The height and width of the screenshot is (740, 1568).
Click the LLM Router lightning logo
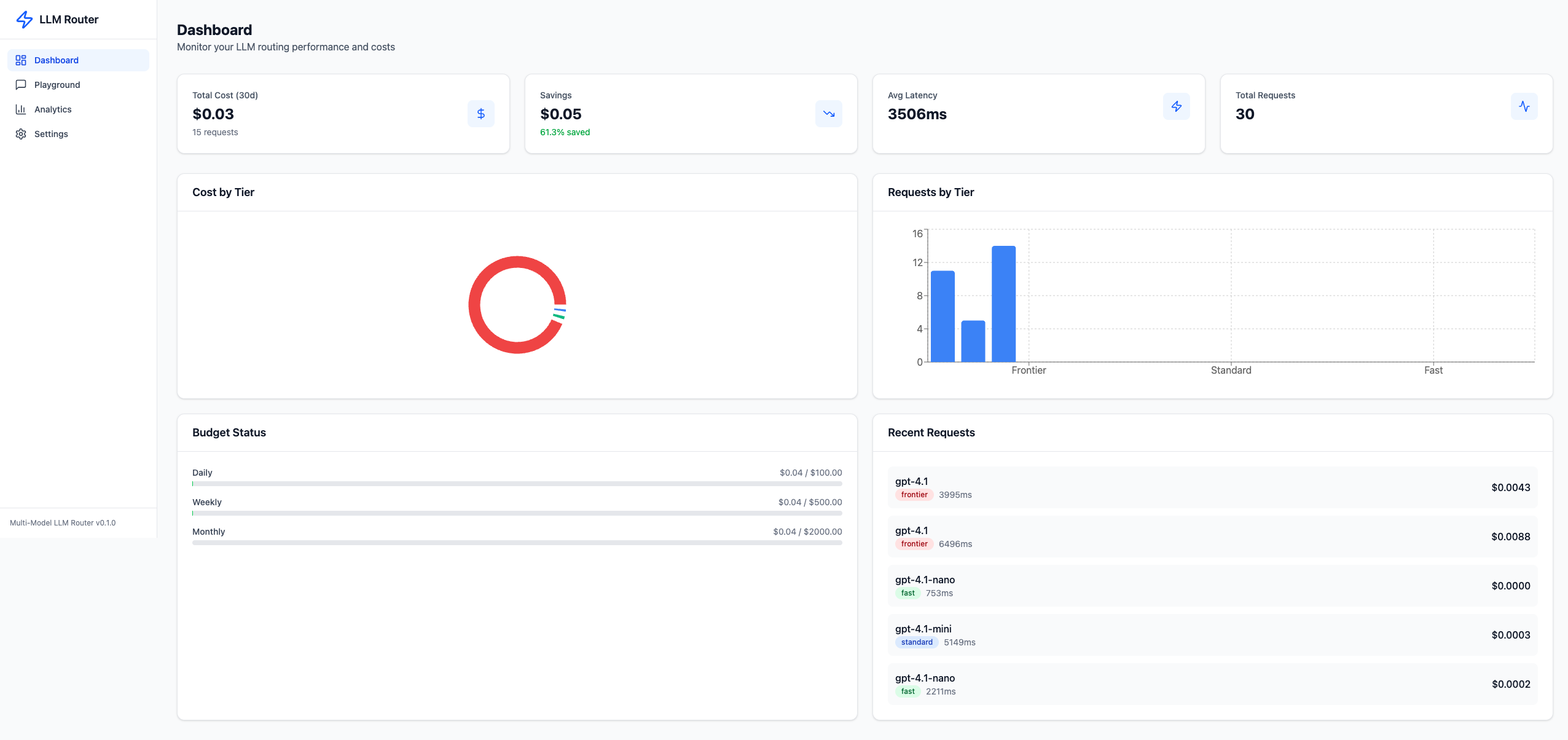[x=24, y=20]
